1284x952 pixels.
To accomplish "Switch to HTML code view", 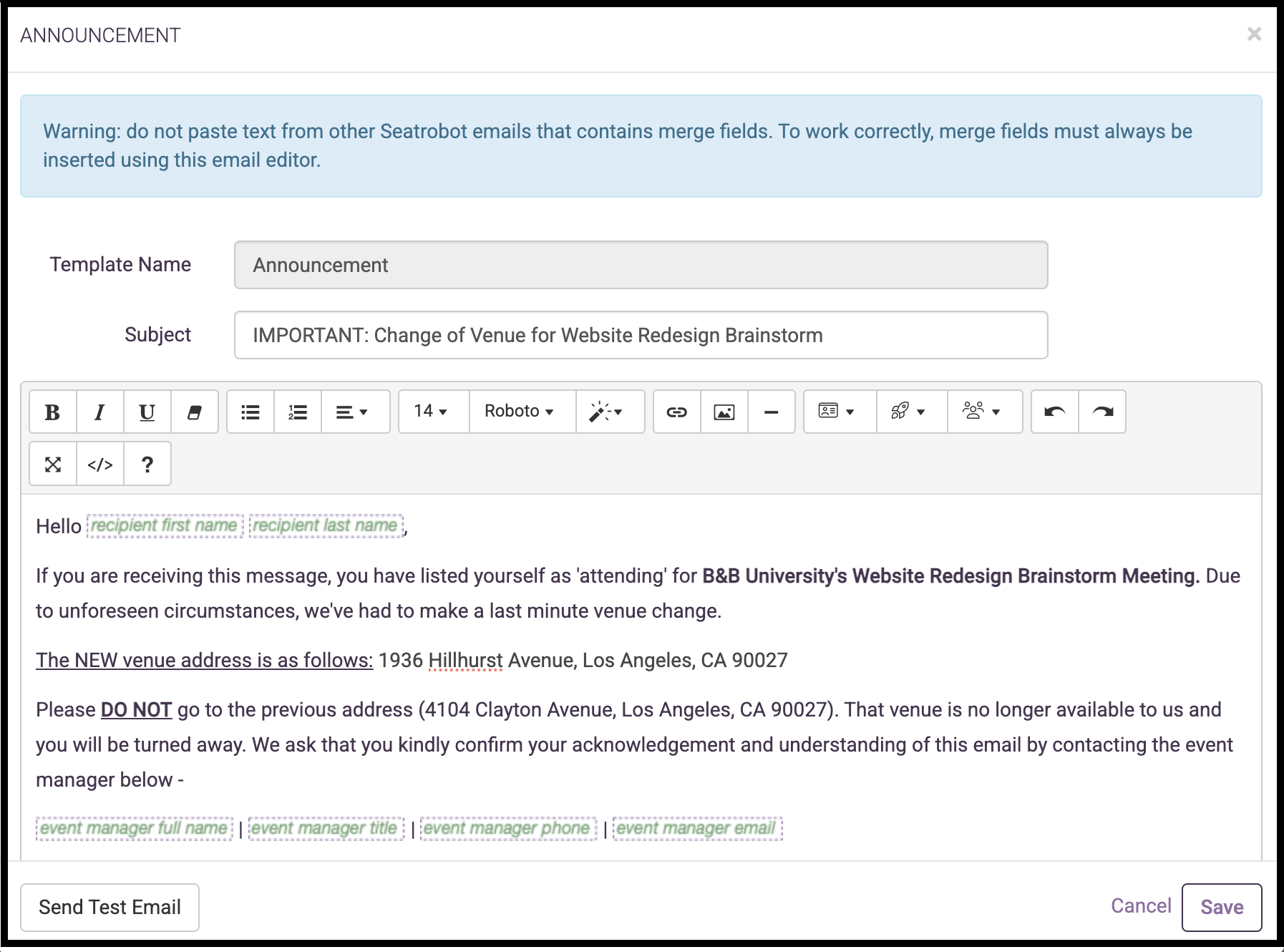I will tap(99, 465).
